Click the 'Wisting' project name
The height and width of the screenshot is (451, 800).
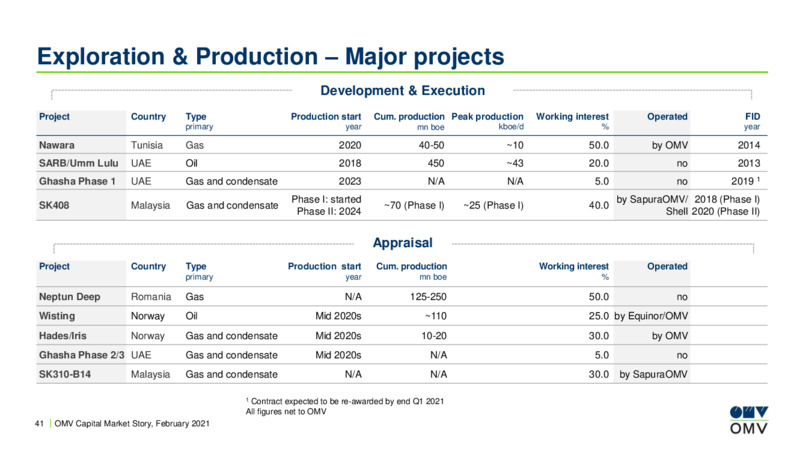(x=57, y=316)
